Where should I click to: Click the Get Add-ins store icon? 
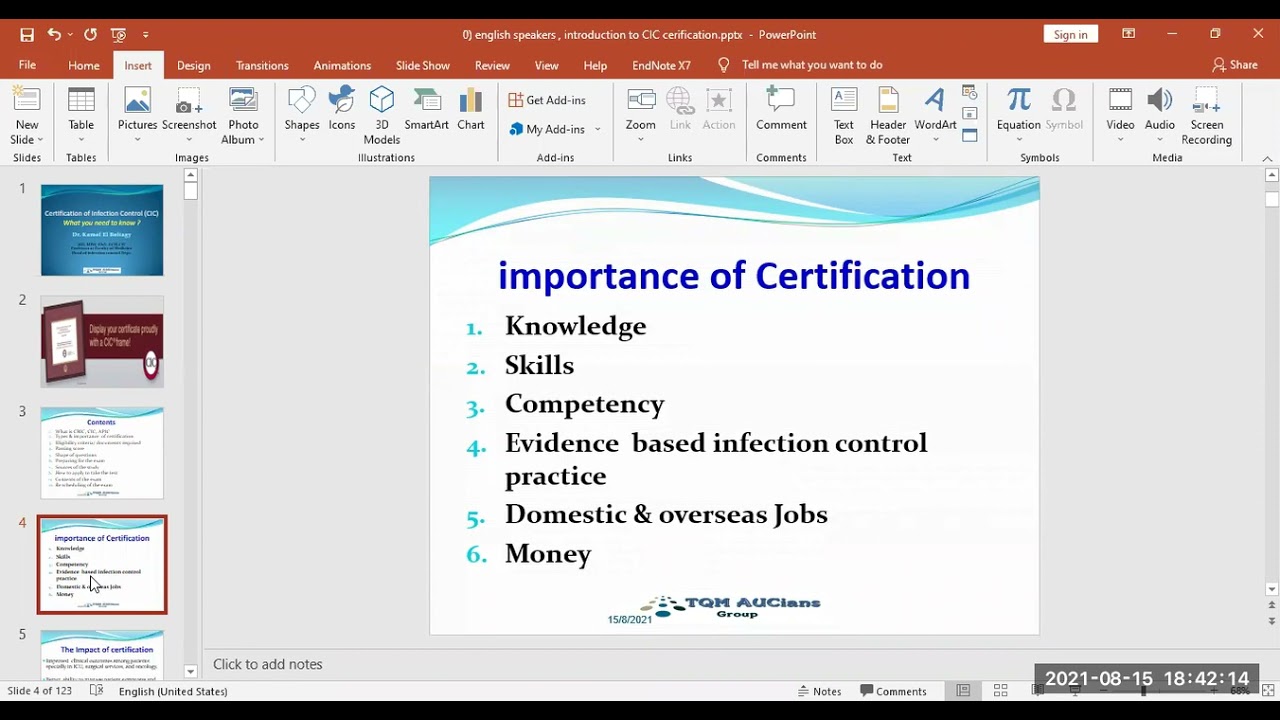coord(516,100)
